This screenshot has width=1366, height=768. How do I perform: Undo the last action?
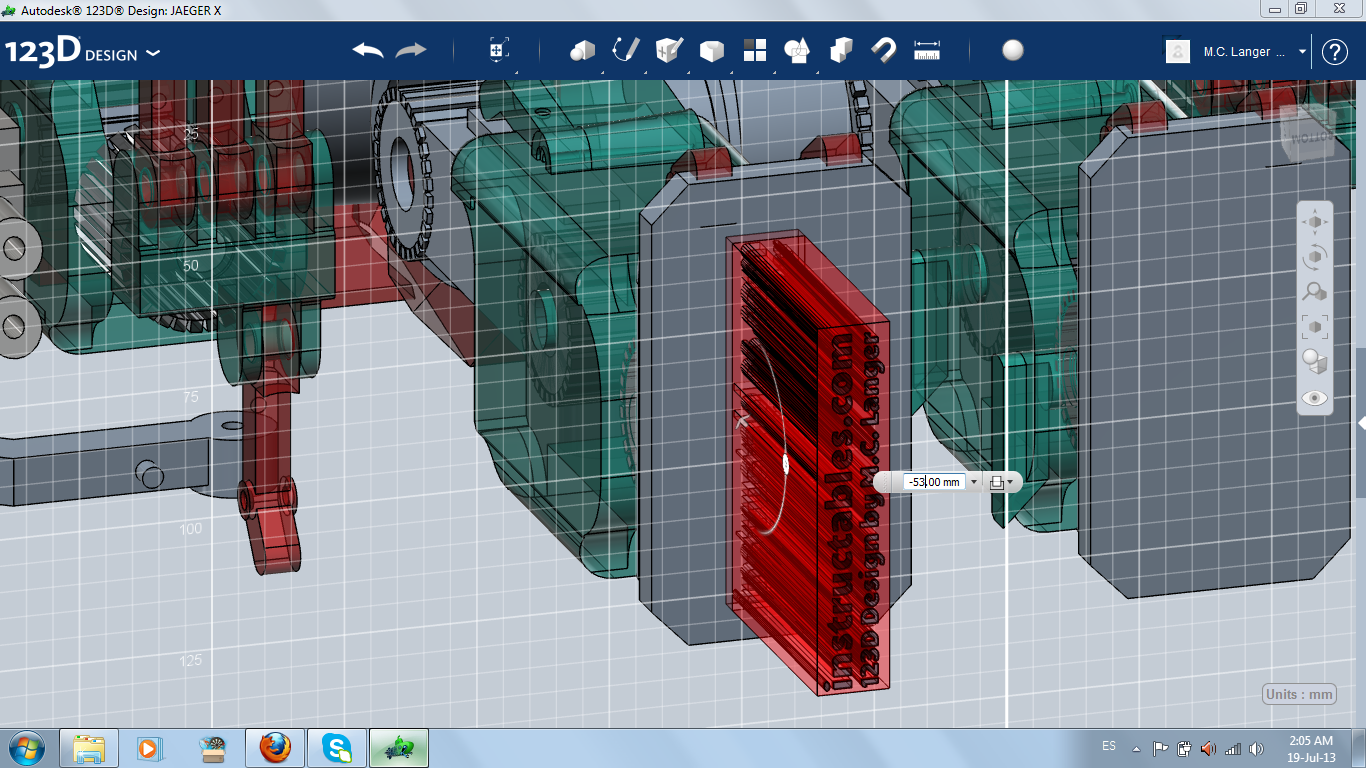pyautogui.click(x=368, y=51)
